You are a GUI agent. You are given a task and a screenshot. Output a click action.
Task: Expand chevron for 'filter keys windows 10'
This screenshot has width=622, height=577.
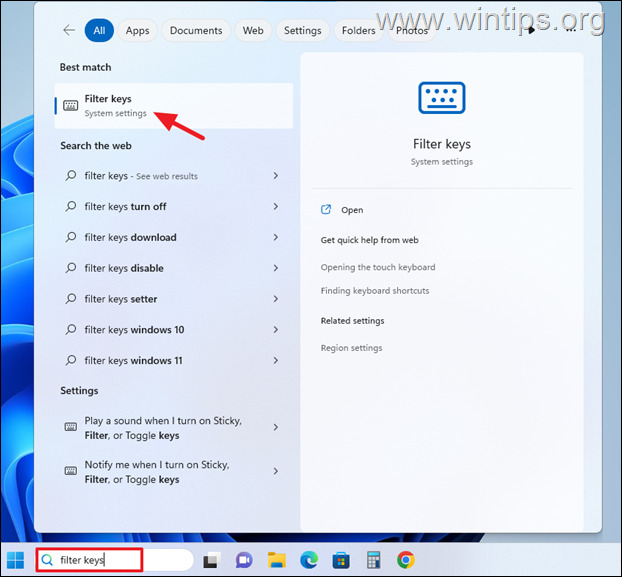(x=276, y=330)
